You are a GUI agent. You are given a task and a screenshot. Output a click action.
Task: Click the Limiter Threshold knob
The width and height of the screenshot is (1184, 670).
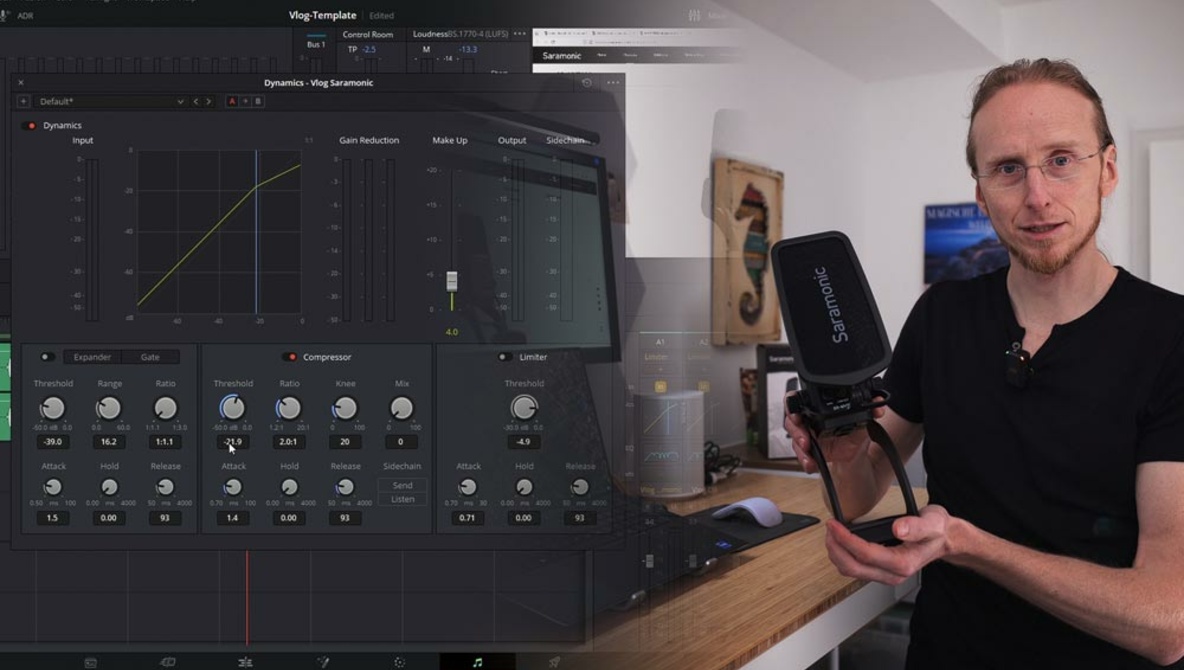pyautogui.click(x=524, y=407)
